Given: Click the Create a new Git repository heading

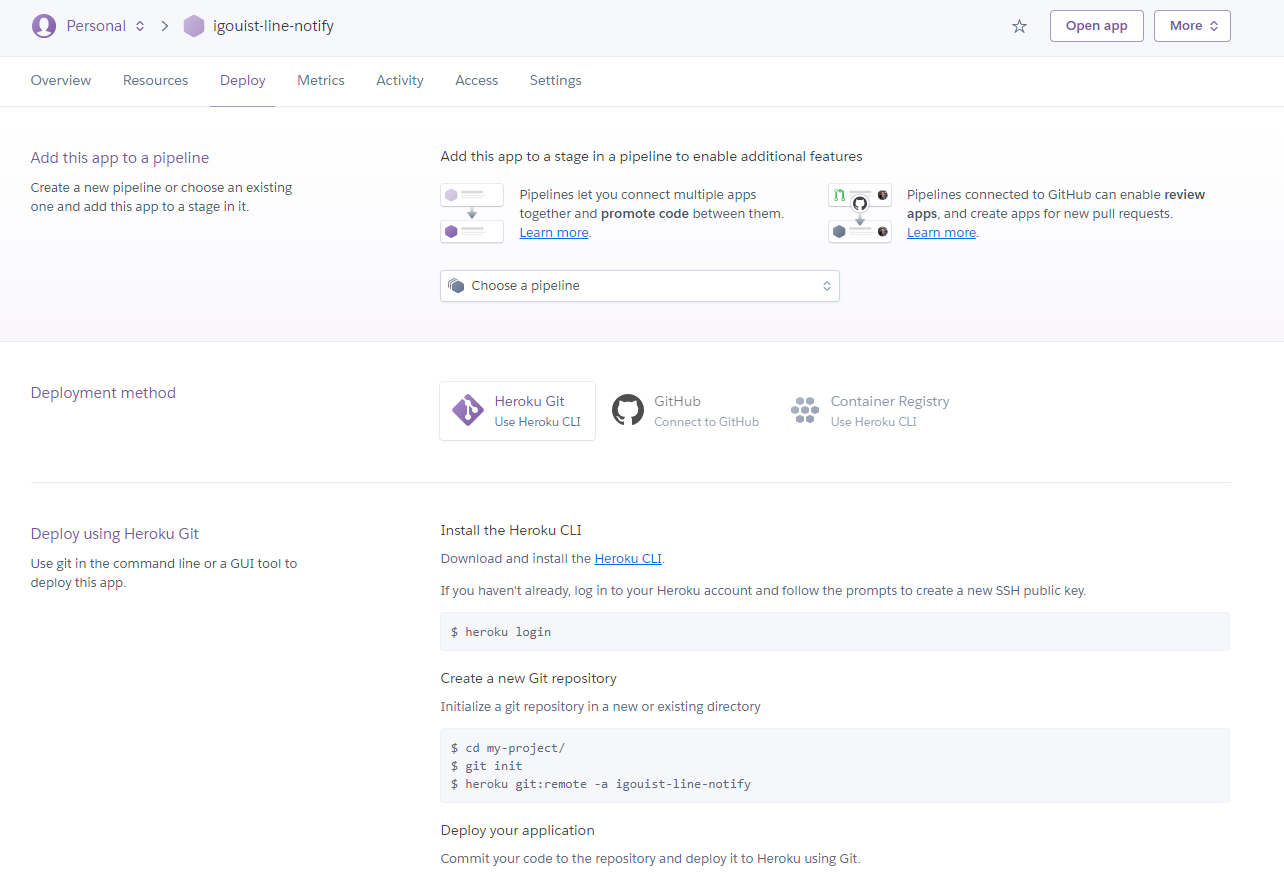Looking at the screenshot, I should (529, 678).
